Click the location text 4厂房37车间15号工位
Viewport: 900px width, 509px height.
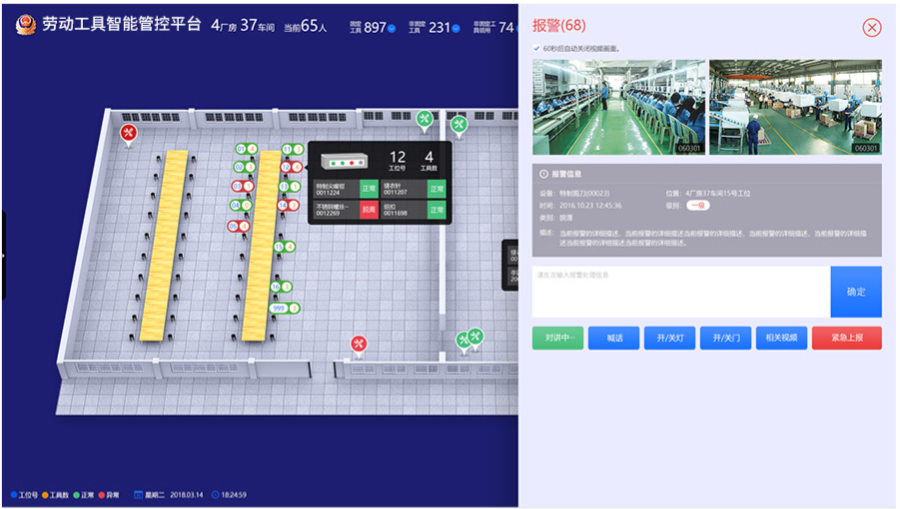pos(717,193)
